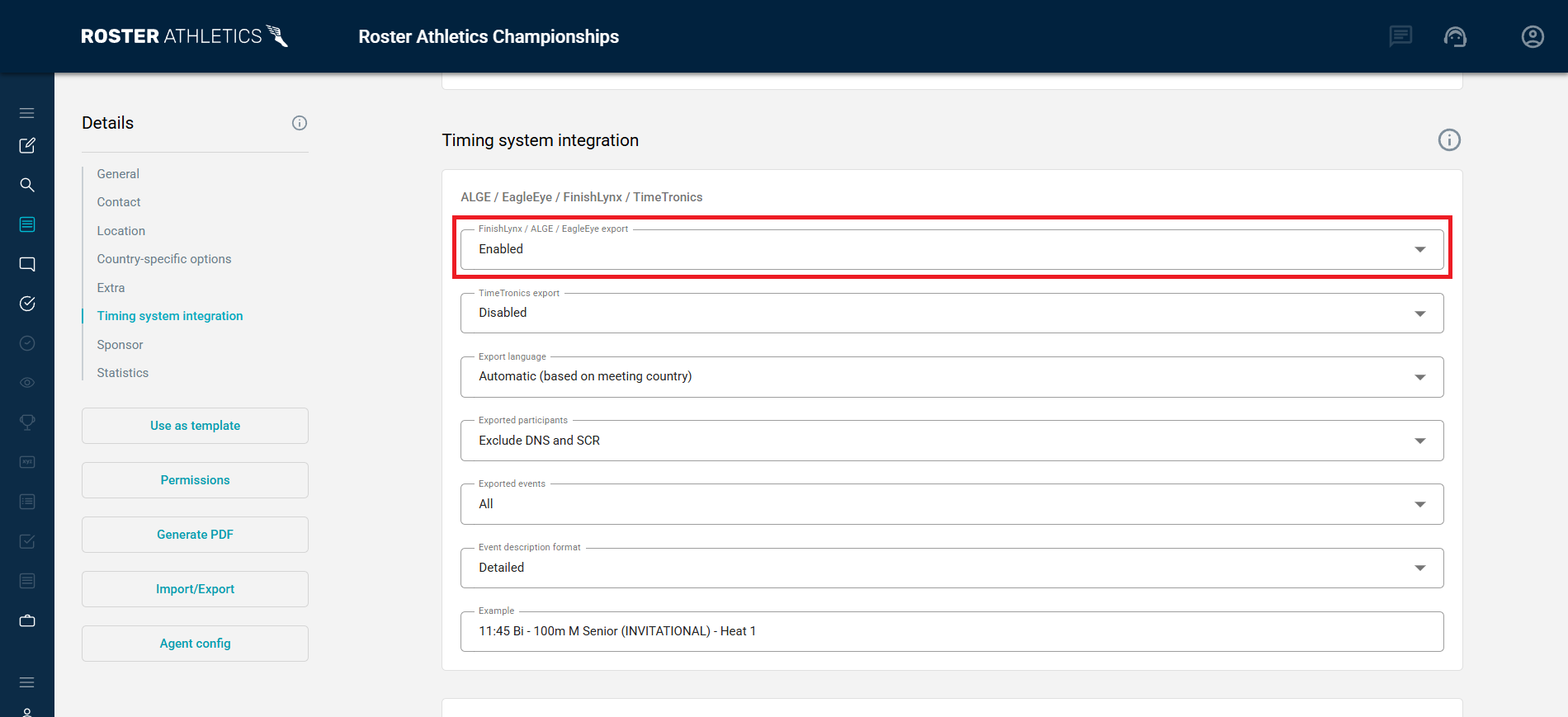
Task: Open the TimeTronics export dropdown
Action: [952, 313]
